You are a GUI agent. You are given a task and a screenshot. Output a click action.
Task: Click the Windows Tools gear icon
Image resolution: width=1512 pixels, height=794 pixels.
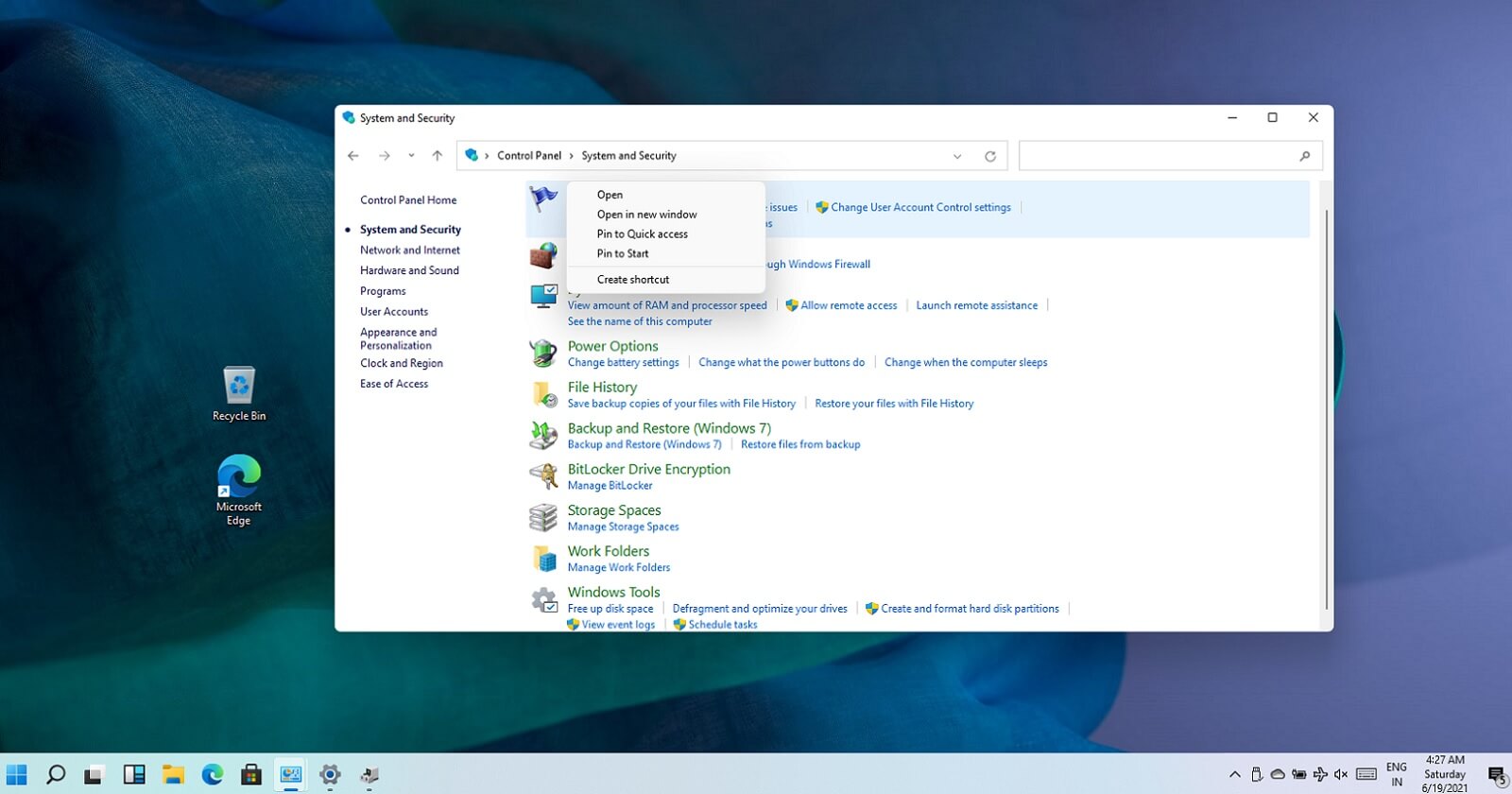tap(543, 599)
